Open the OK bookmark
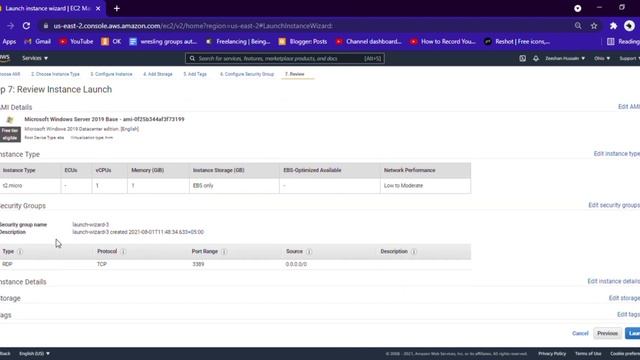This screenshot has width=640, height=360. pyautogui.click(x=111, y=42)
